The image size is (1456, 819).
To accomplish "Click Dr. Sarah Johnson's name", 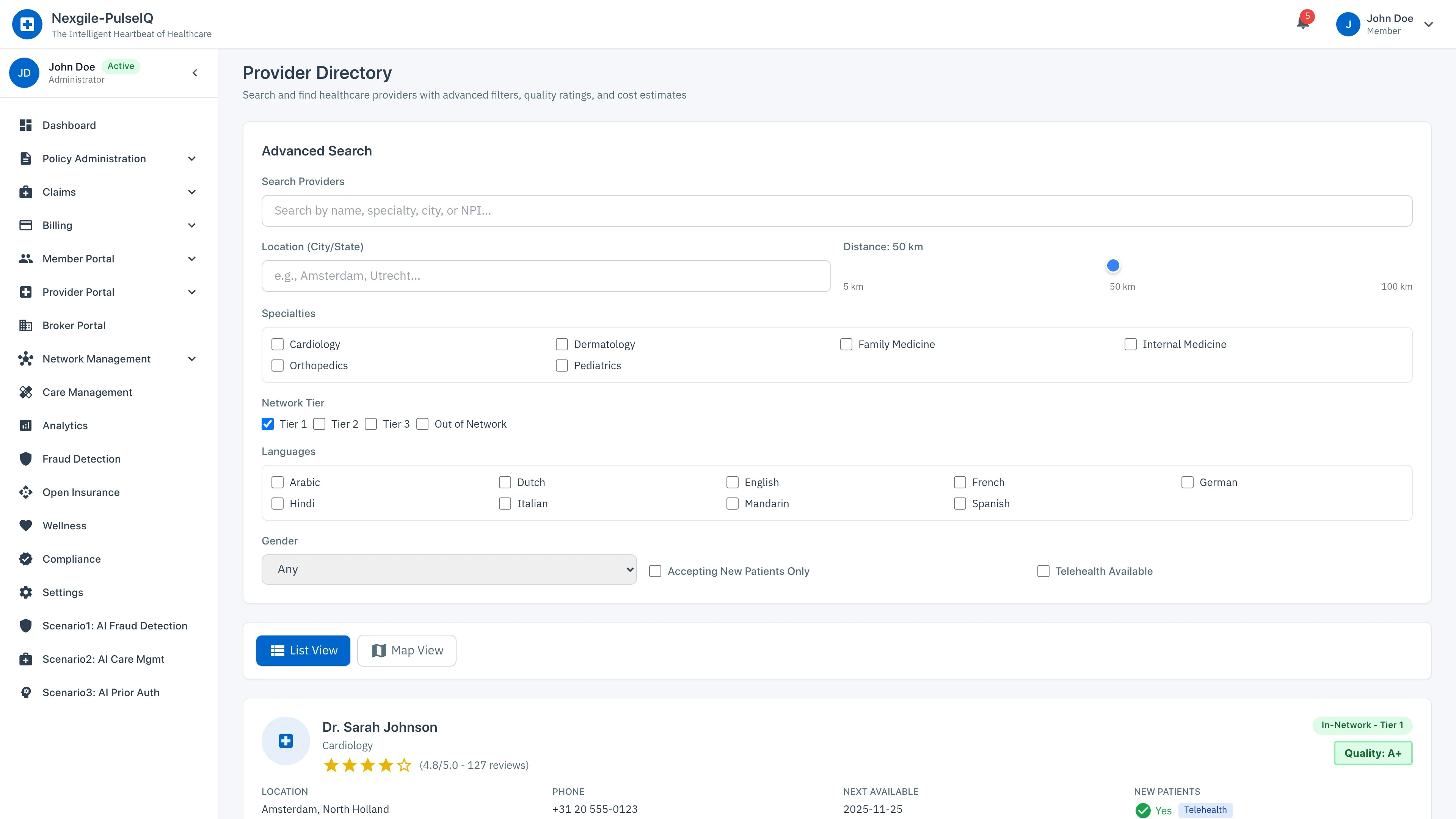I will coord(379,727).
